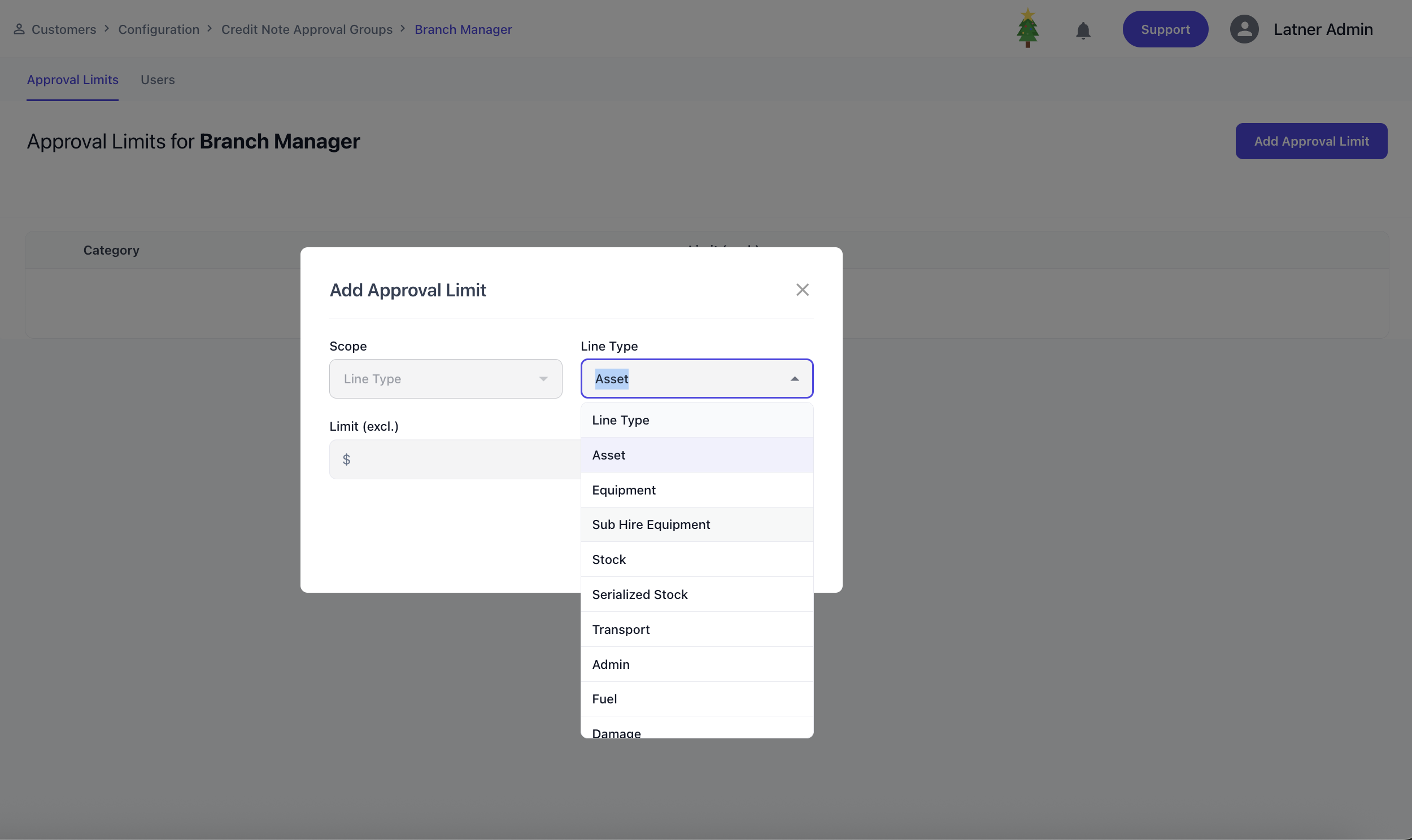The width and height of the screenshot is (1412, 840).
Task: Select Equipment from the list
Action: pos(624,490)
